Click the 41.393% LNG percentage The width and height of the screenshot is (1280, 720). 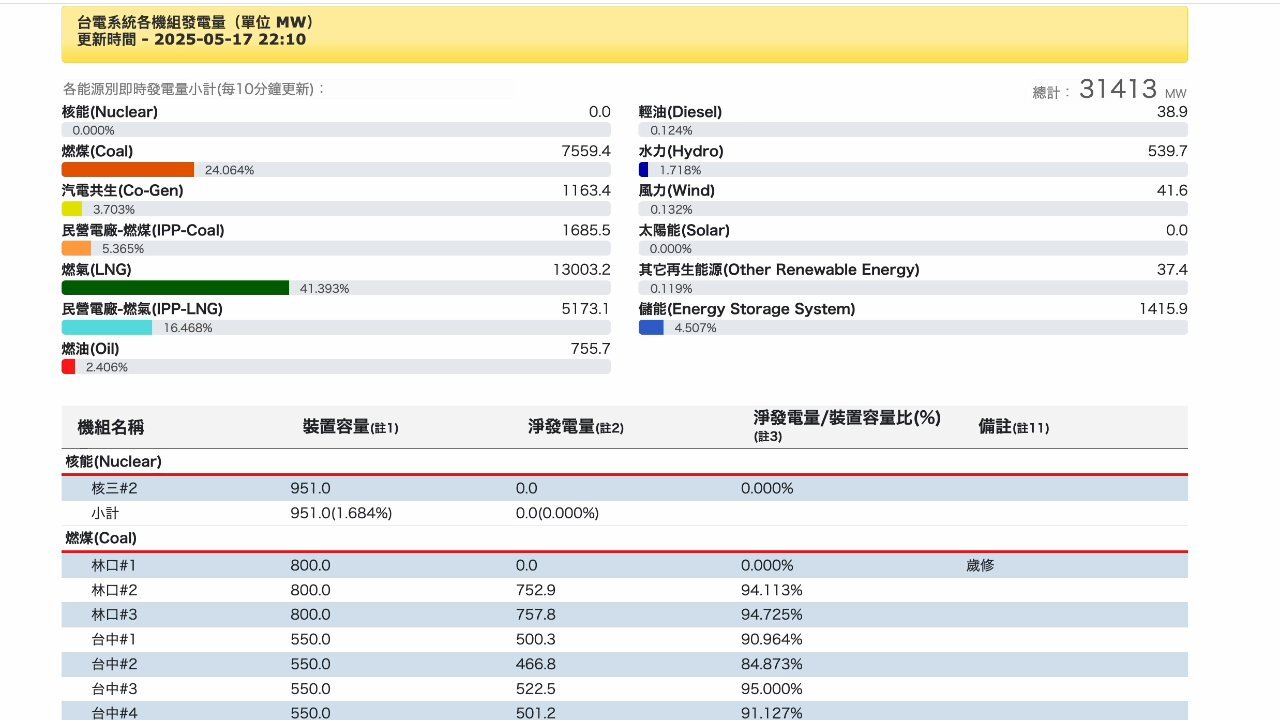coord(325,288)
